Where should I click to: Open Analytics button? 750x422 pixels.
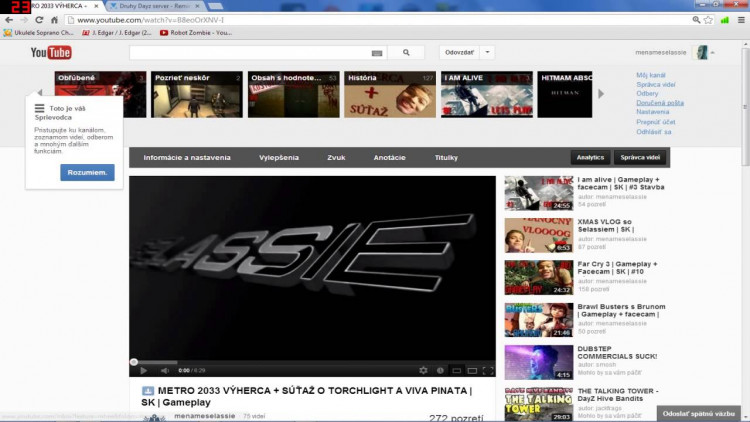pyautogui.click(x=590, y=157)
